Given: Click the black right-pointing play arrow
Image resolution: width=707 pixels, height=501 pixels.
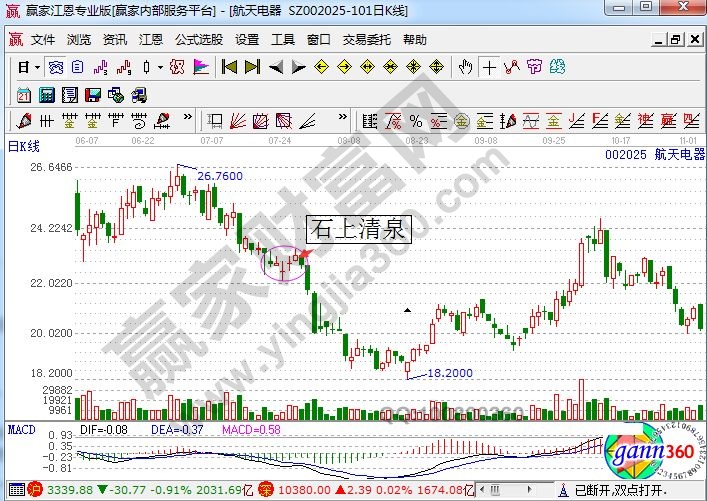Looking at the screenshot, I should (298, 68).
